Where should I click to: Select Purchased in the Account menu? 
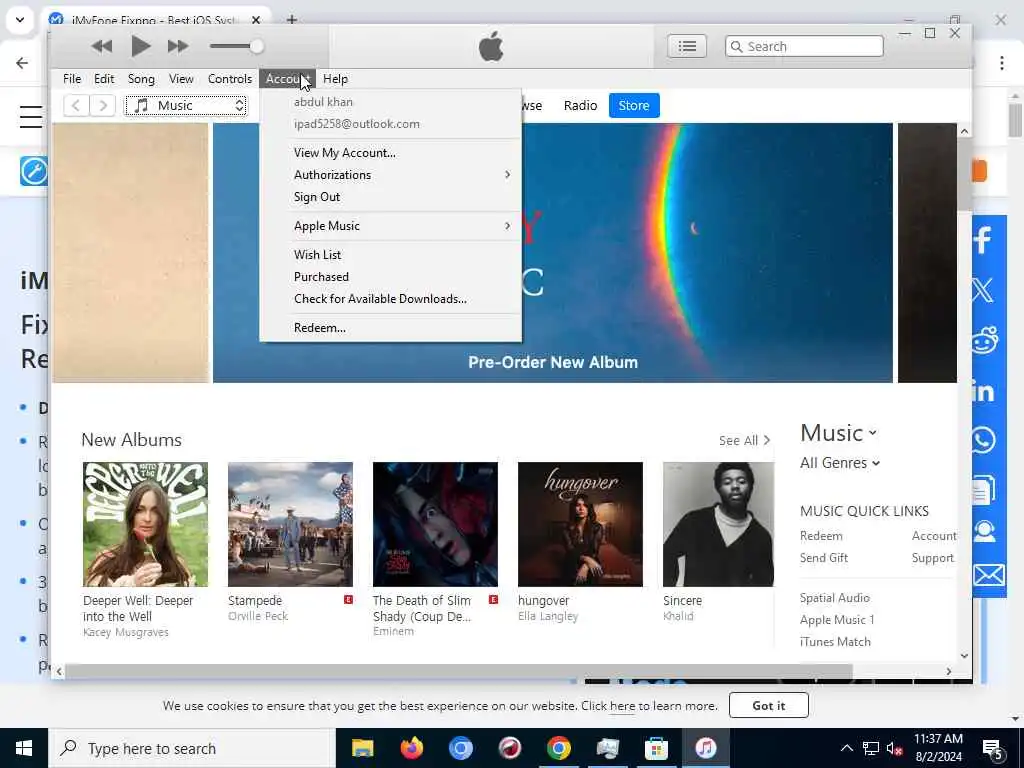[391, 277]
